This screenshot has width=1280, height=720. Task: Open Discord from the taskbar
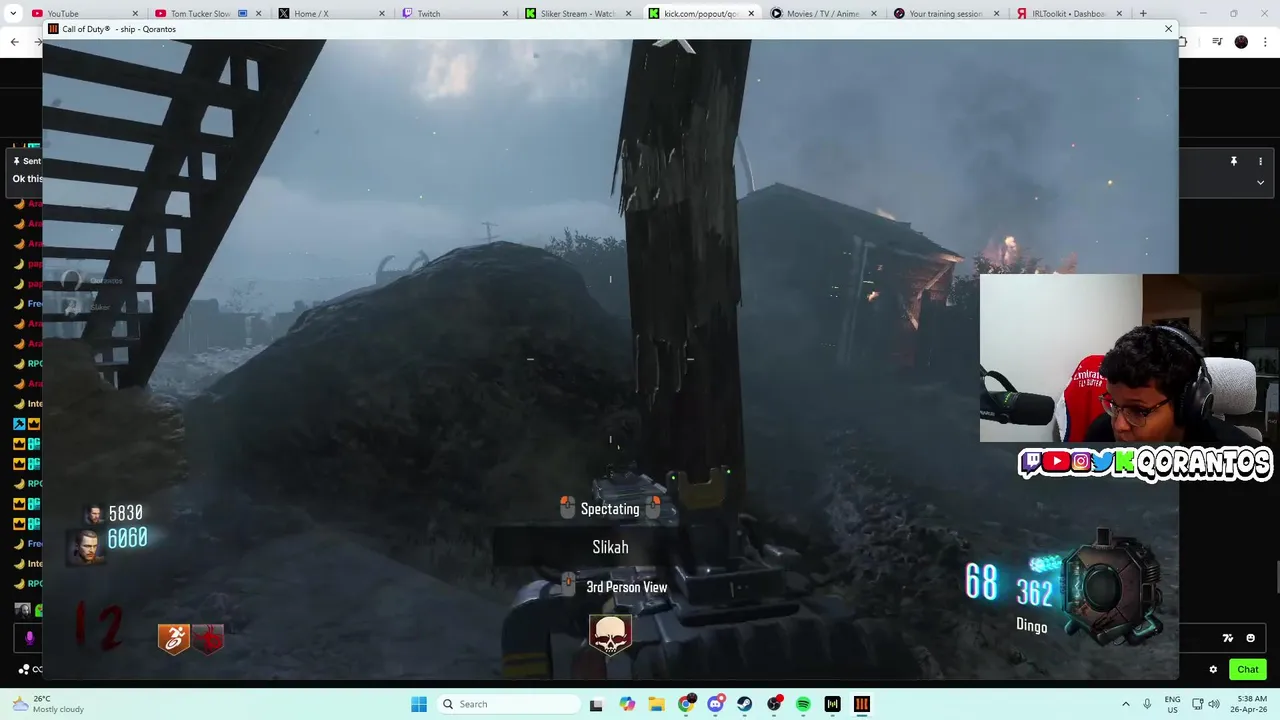(715, 704)
